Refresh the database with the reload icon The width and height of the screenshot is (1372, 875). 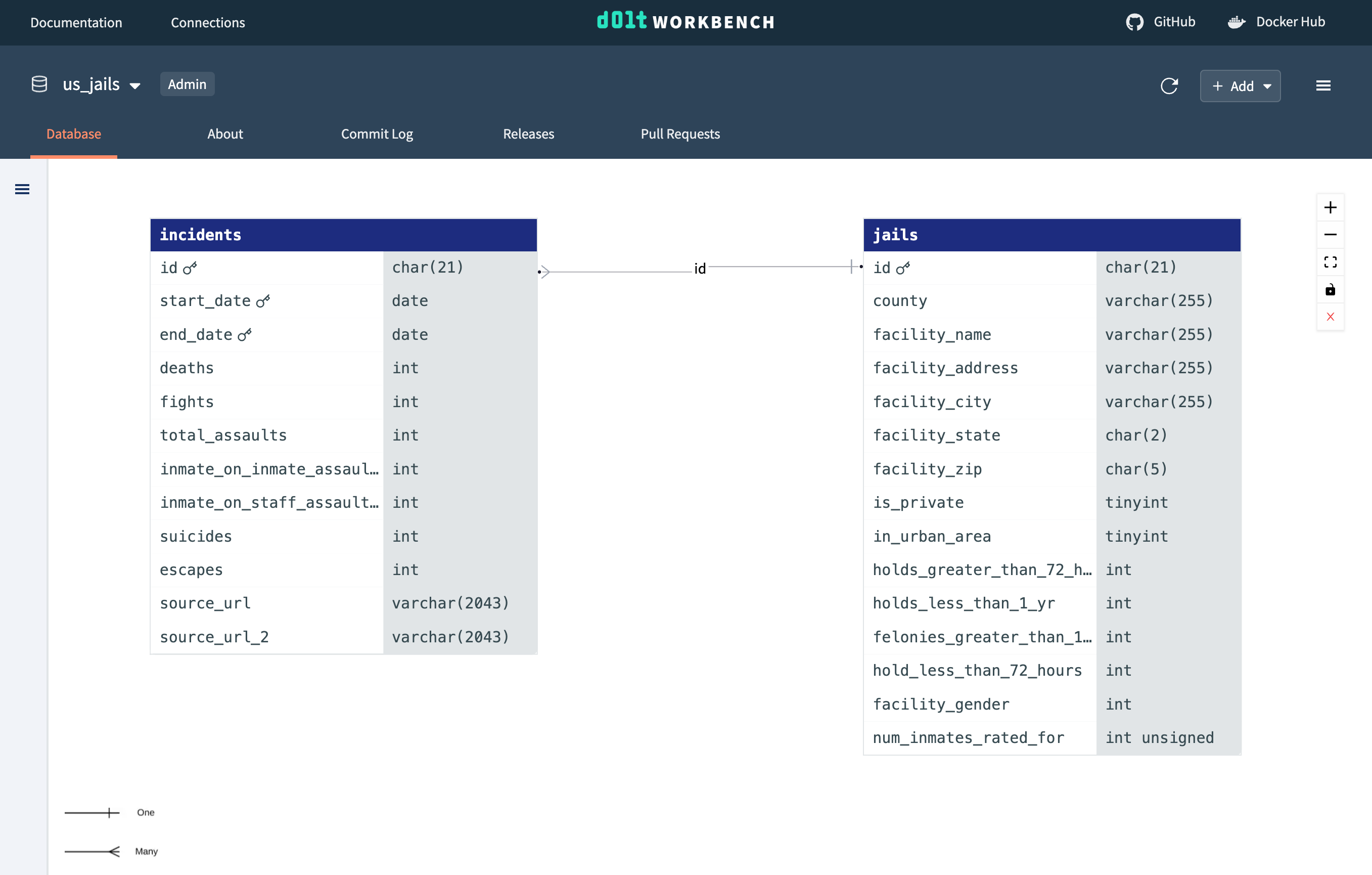pyautogui.click(x=1169, y=86)
